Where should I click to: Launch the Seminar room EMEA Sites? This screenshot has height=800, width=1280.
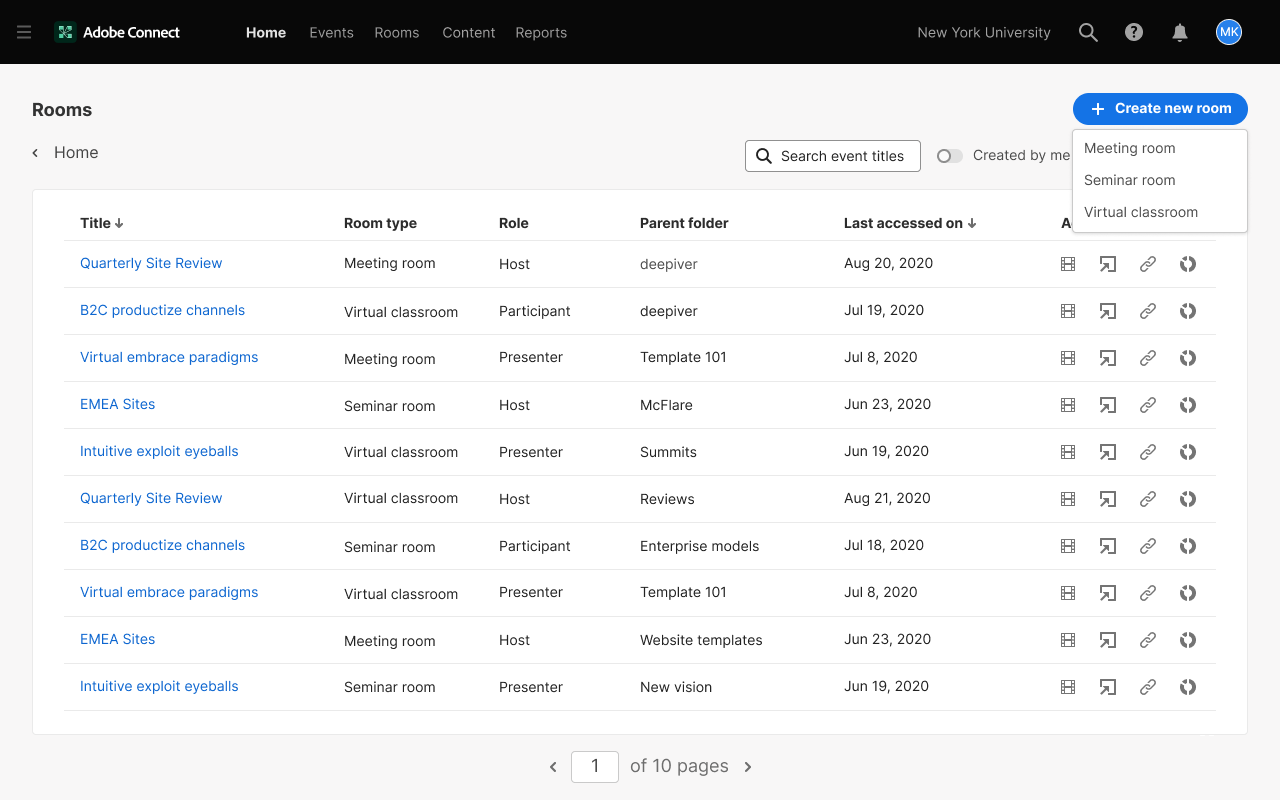click(x=1108, y=405)
